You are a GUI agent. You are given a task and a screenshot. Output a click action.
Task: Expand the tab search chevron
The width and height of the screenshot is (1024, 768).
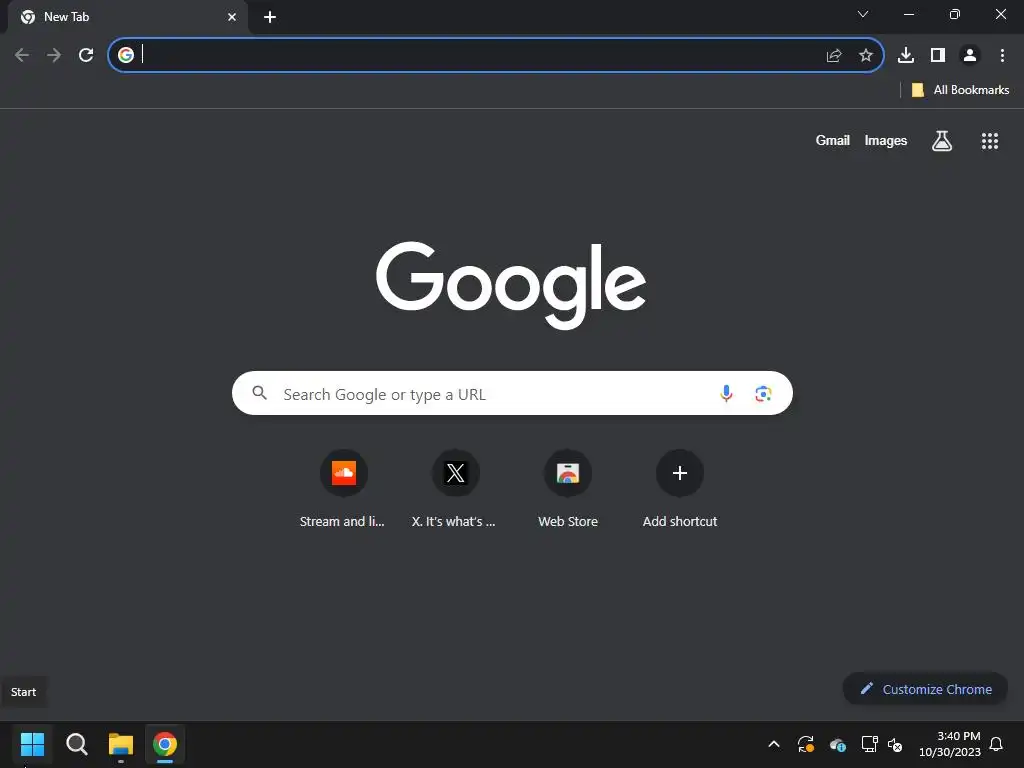(863, 14)
